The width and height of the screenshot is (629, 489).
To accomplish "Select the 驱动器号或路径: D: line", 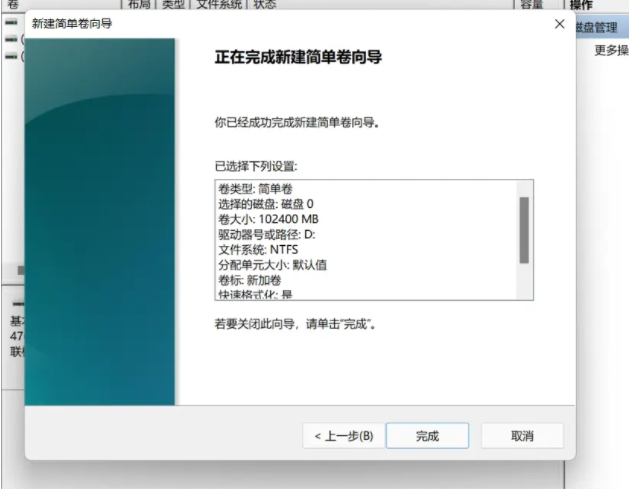I will click(x=266, y=234).
